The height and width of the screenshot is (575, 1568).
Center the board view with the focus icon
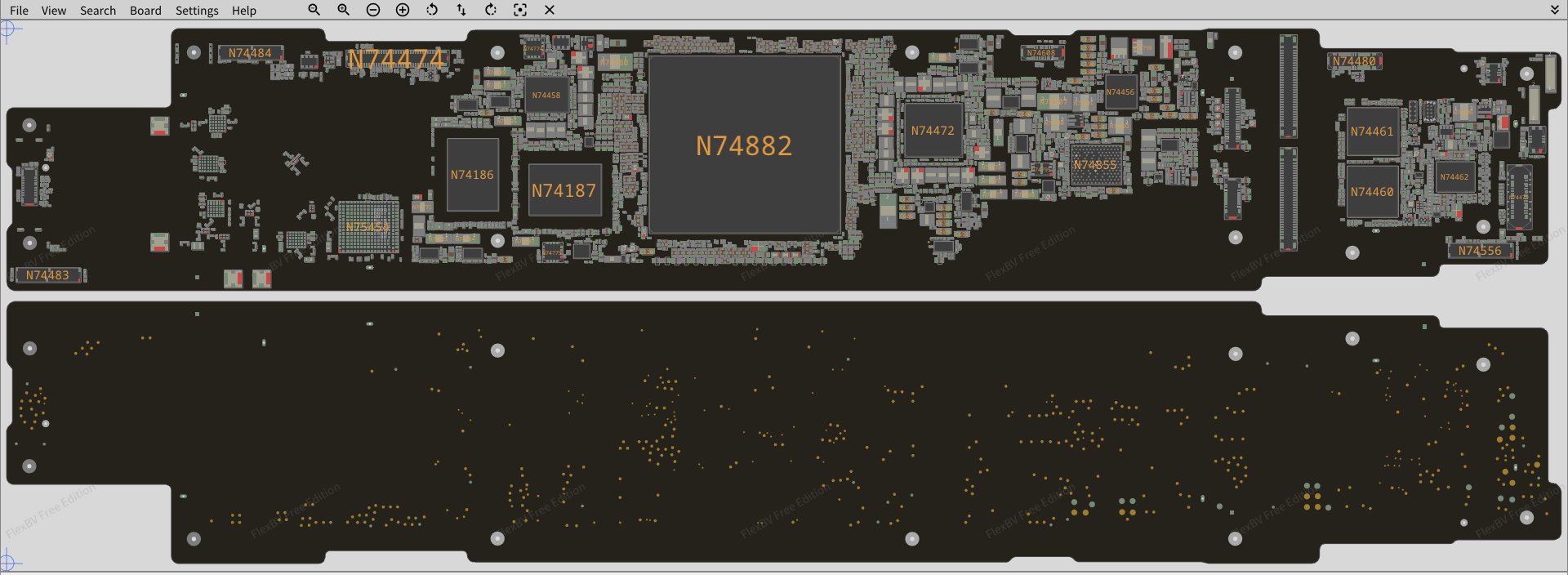520,10
